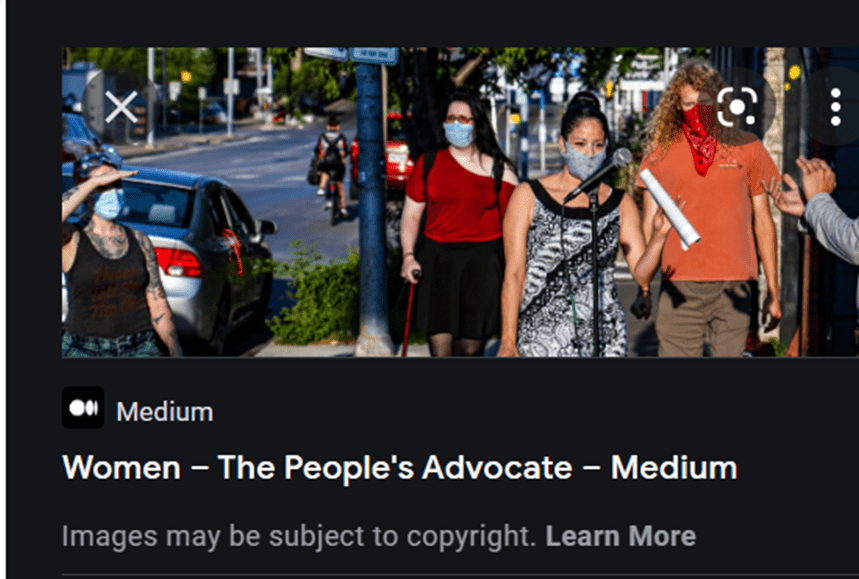Viewport: 859px width, 579px height.
Task: Click the Medium logo favicon
Action: [x=83, y=408]
